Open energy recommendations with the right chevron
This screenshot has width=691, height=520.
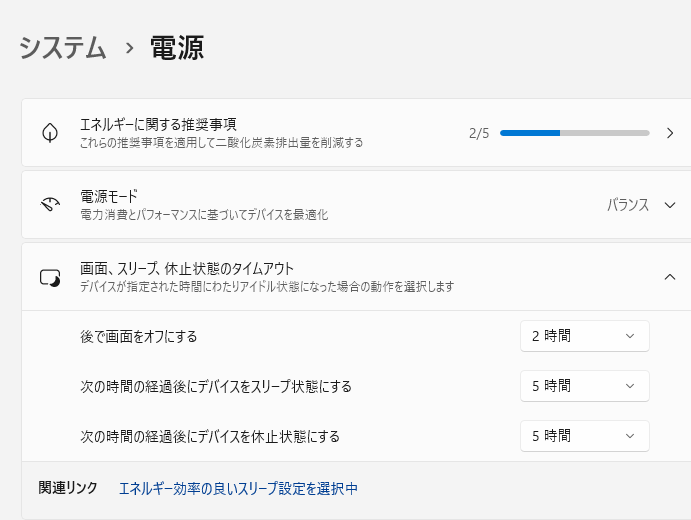click(670, 133)
